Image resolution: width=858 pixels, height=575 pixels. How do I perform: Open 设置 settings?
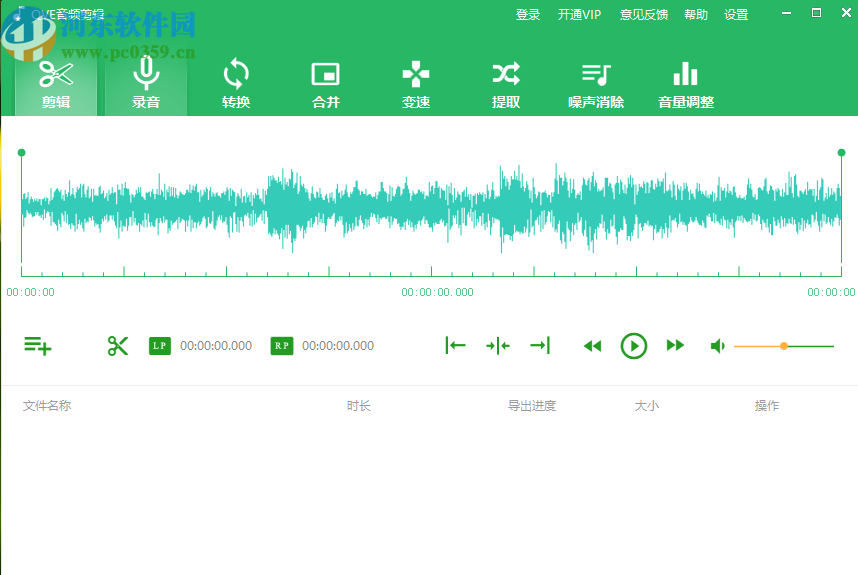coord(736,15)
